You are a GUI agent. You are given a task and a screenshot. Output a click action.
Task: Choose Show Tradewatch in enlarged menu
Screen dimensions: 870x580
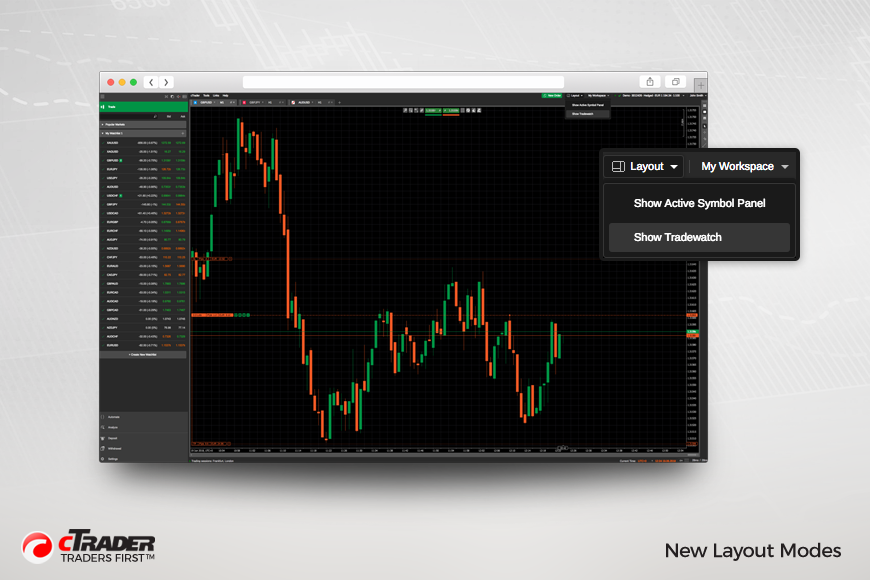pyautogui.click(x=699, y=238)
